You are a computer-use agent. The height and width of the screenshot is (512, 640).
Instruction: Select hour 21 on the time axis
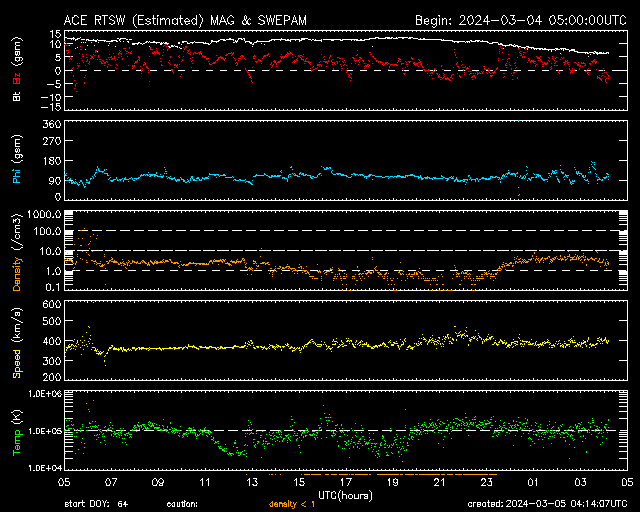click(439, 482)
